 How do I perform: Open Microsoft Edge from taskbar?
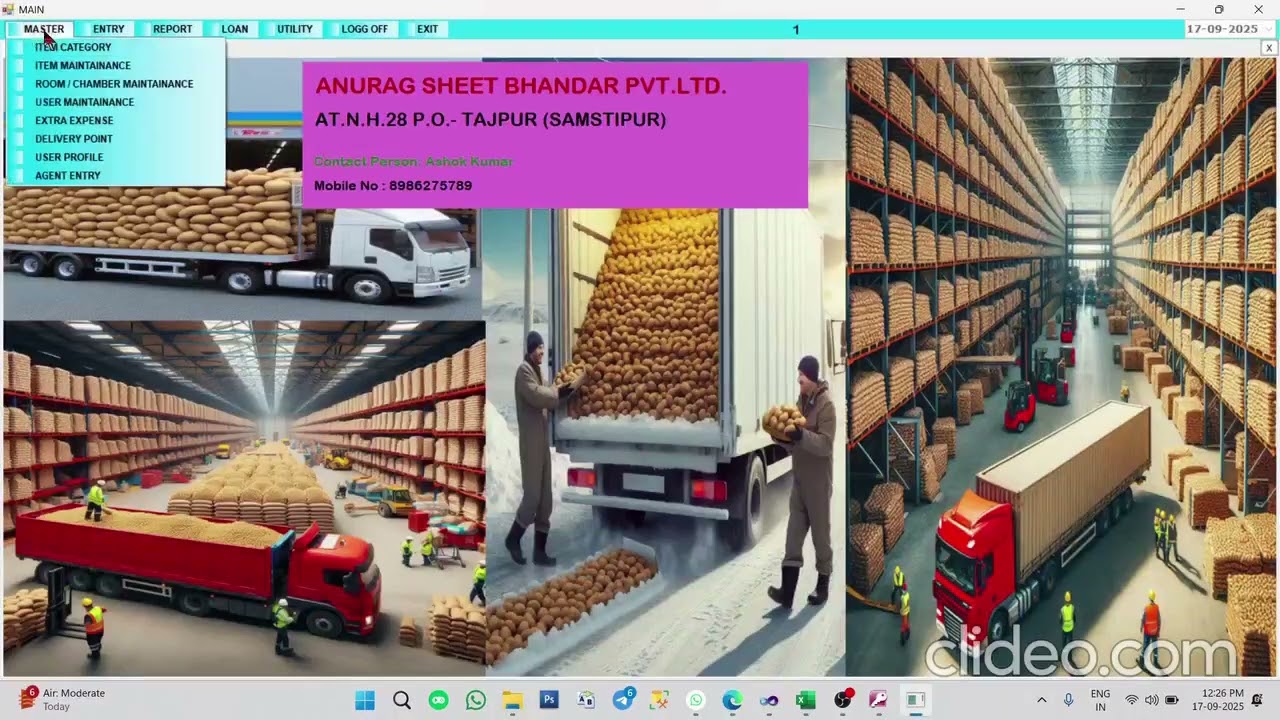[x=733, y=700]
